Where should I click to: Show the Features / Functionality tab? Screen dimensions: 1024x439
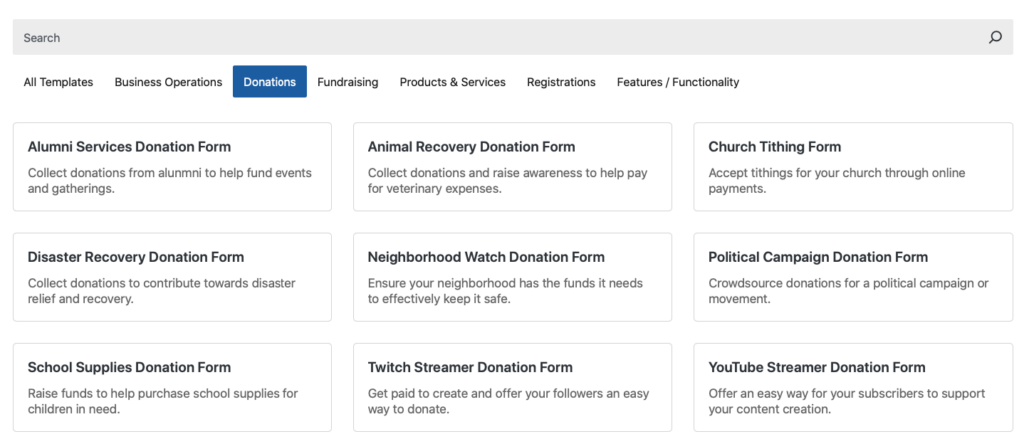[x=678, y=82]
